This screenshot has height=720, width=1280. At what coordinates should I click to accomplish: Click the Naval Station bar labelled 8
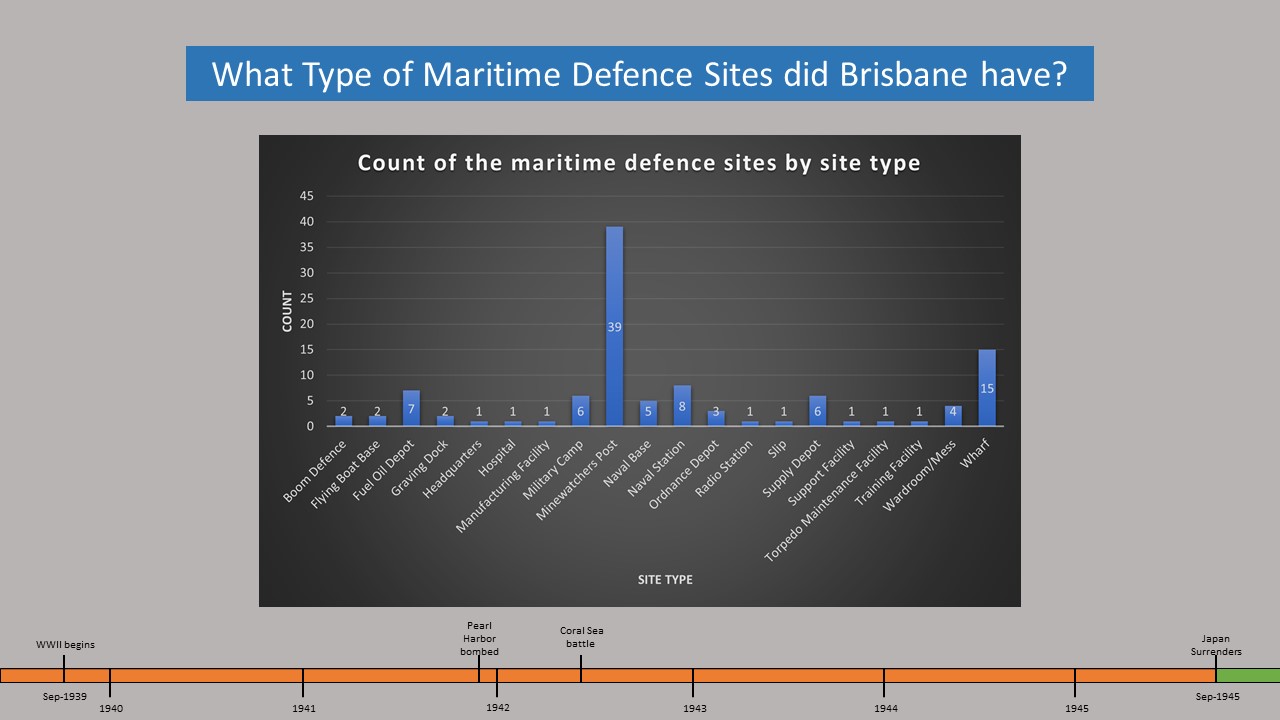[x=682, y=406]
